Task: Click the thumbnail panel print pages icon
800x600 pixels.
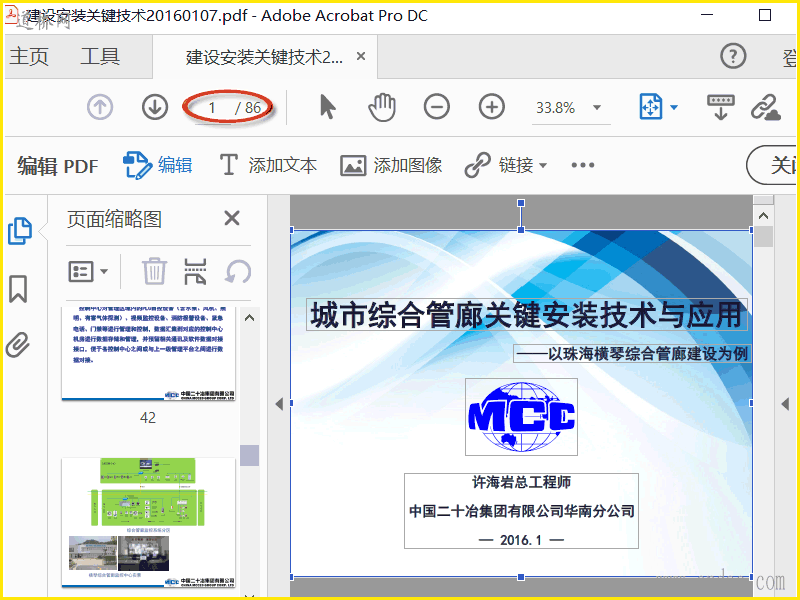Action: coord(195,271)
